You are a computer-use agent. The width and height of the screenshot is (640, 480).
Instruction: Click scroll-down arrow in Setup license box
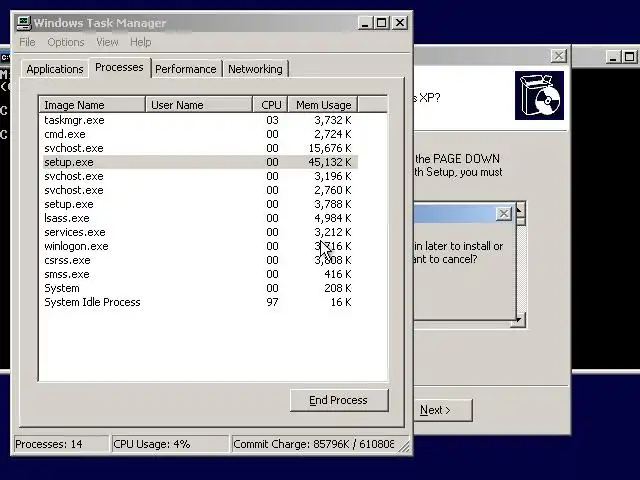coord(520,320)
